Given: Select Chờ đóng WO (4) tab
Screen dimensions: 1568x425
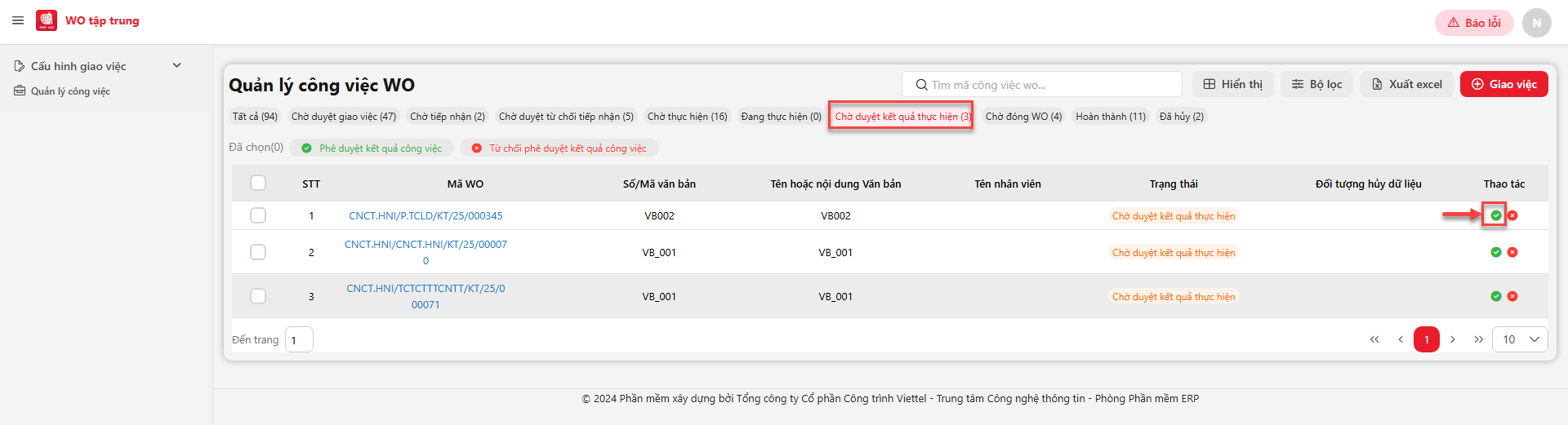Looking at the screenshot, I should click(x=1023, y=117).
